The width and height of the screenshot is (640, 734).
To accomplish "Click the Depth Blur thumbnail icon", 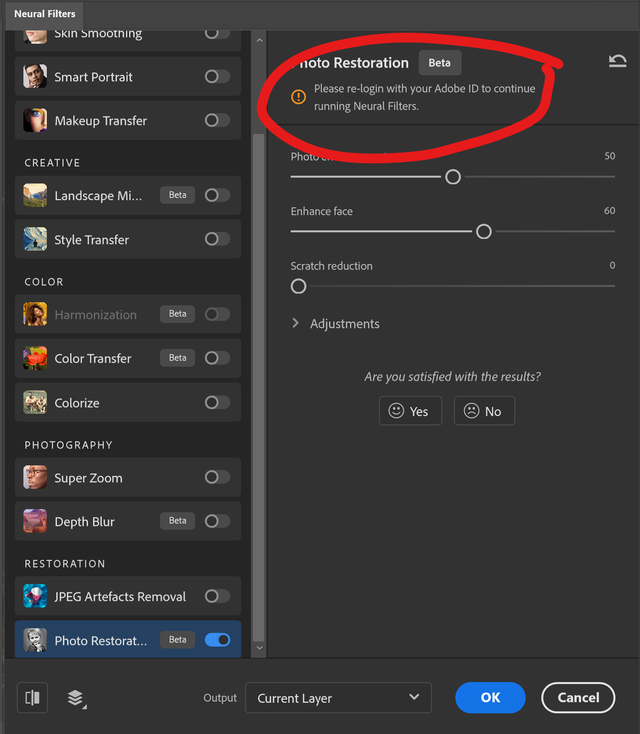I will tap(35, 521).
